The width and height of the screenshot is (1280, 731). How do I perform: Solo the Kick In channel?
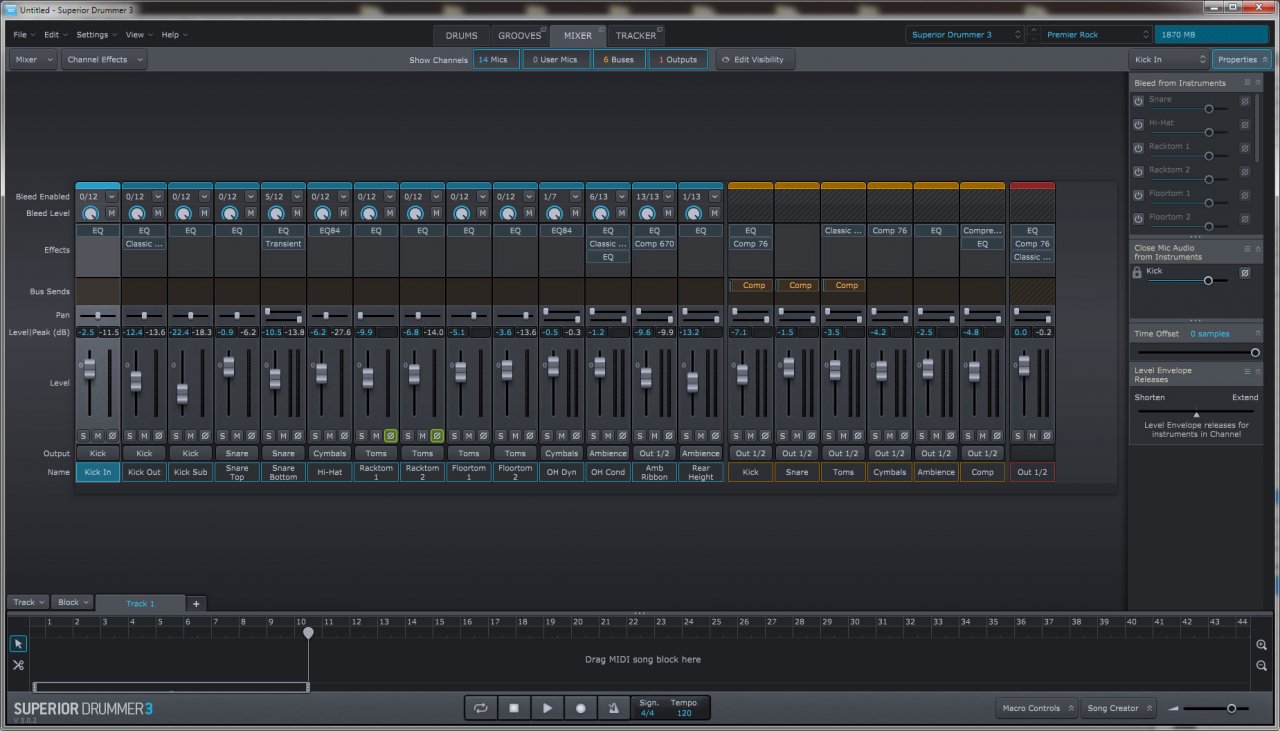83,436
